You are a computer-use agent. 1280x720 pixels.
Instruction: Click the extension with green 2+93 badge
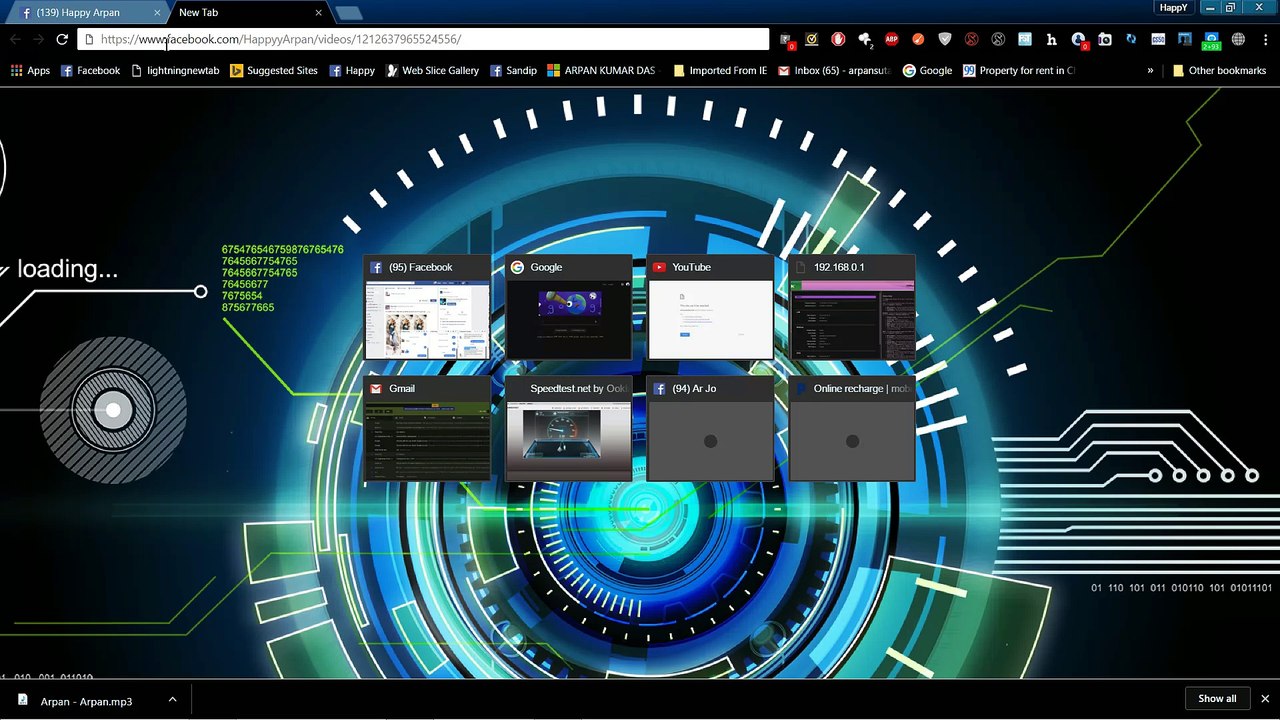[1211, 40]
